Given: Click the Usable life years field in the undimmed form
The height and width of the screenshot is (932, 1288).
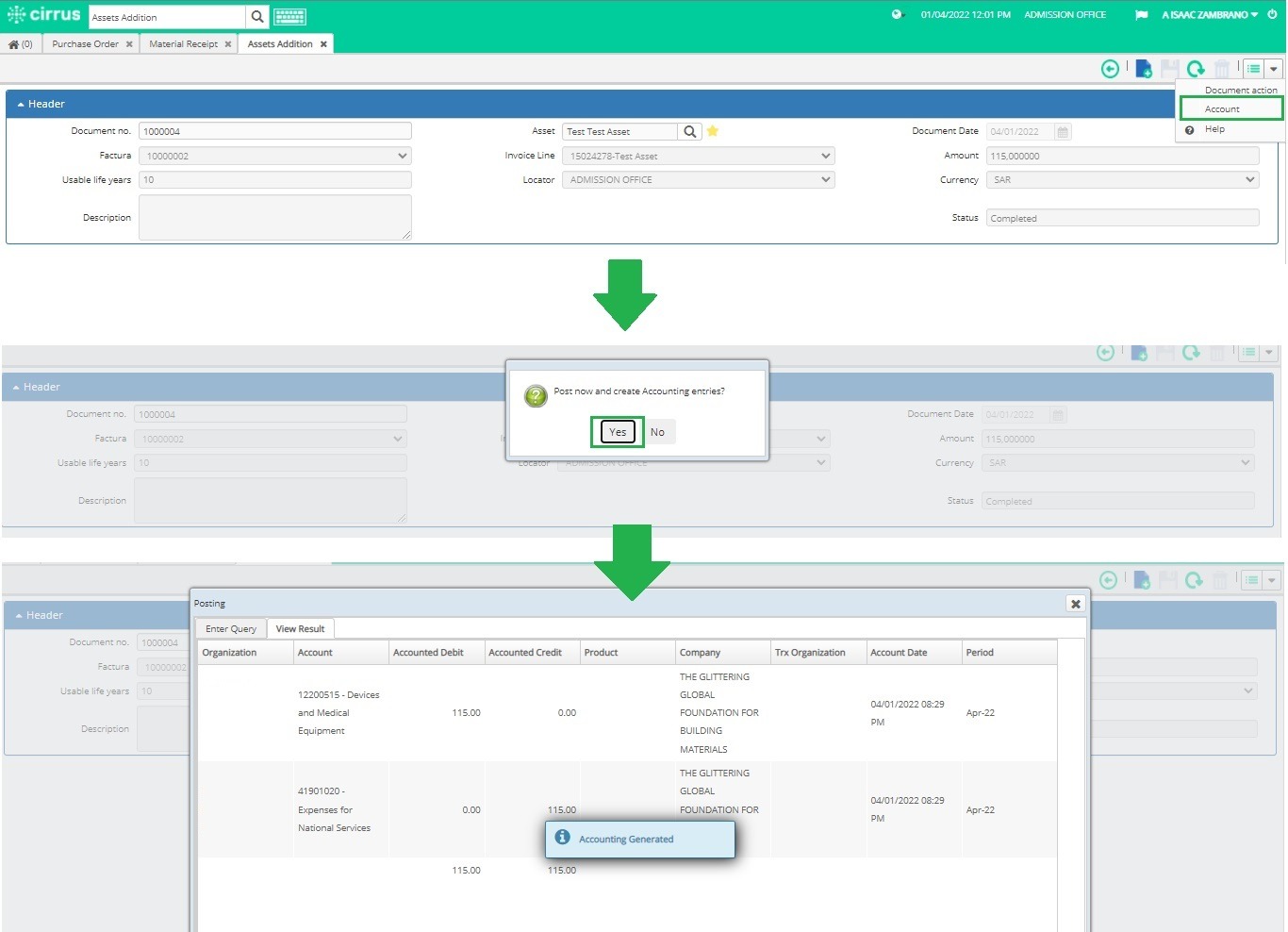Looking at the screenshot, I should tap(275, 180).
